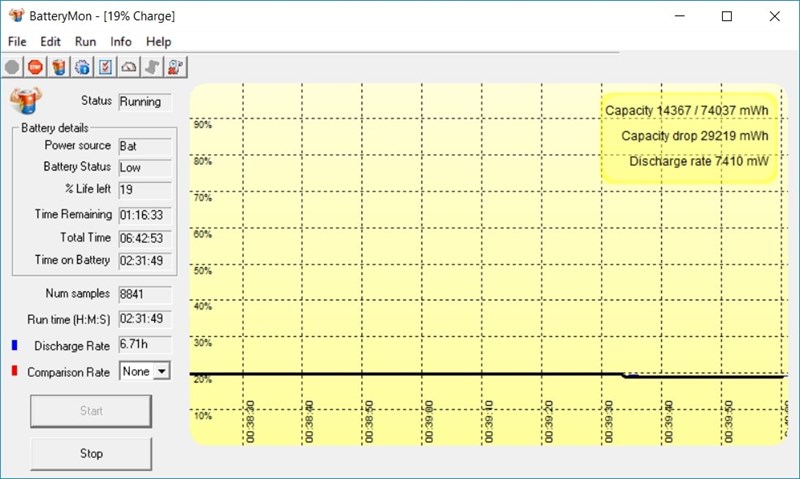The image size is (800, 479).
Task: Click the Run time value 02:31:49
Action: [145, 319]
